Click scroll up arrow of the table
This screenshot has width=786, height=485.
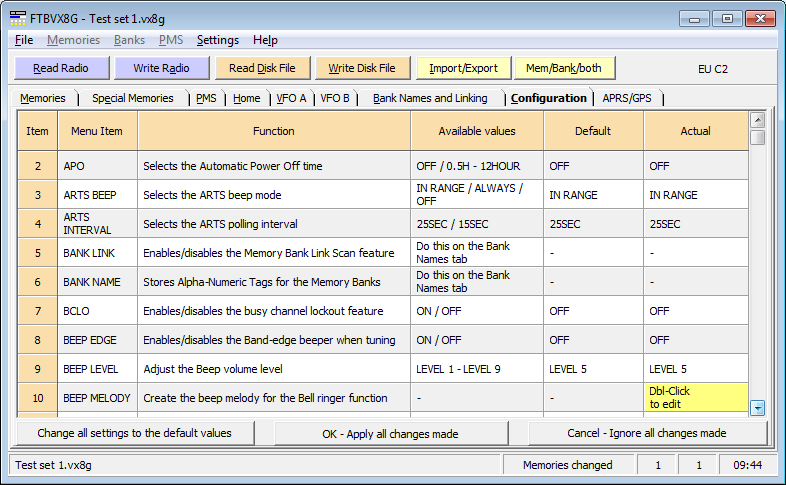pyautogui.click(x=757, y=120)
